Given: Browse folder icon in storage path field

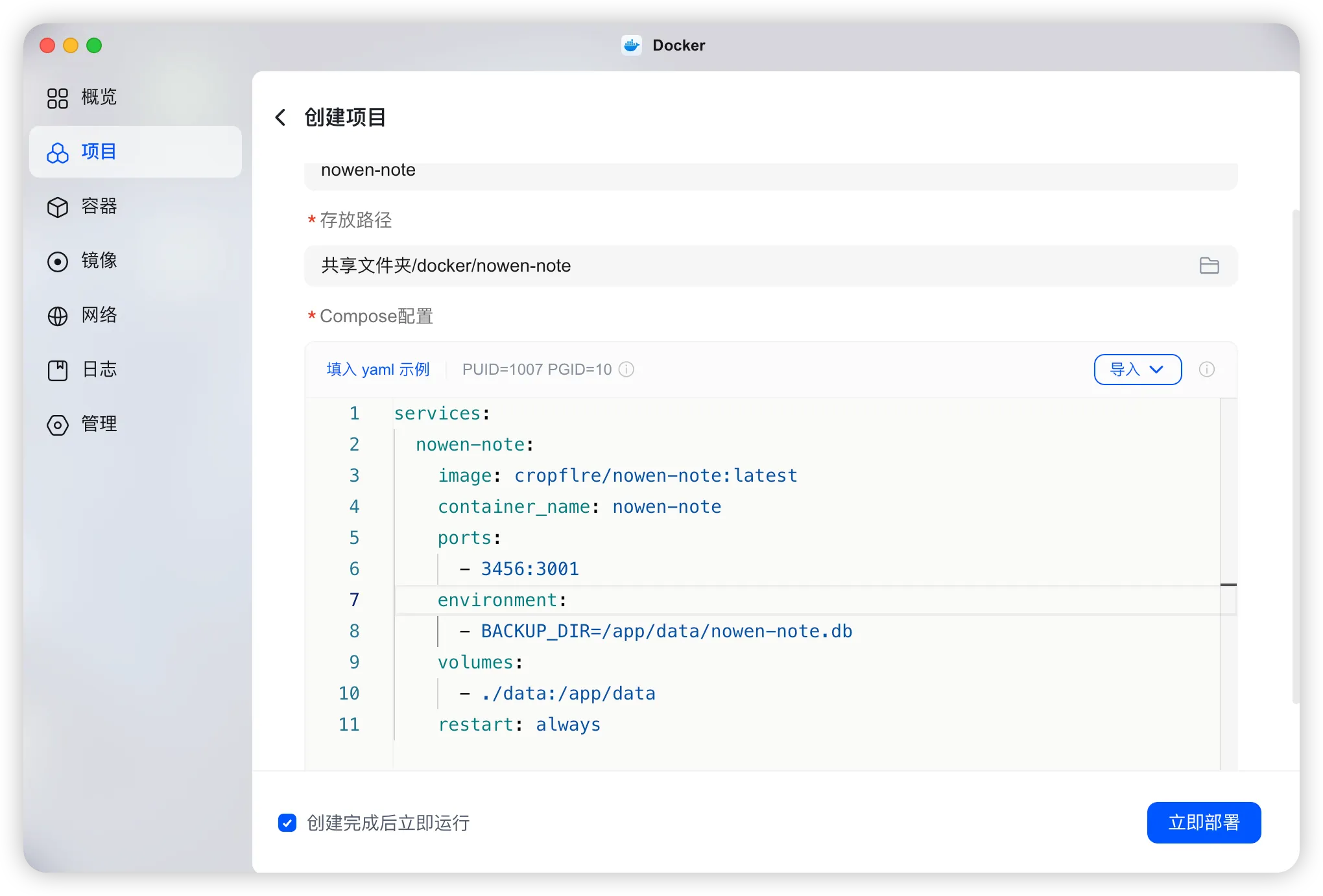Looking at the screenshot, I should coord(1209,266).
